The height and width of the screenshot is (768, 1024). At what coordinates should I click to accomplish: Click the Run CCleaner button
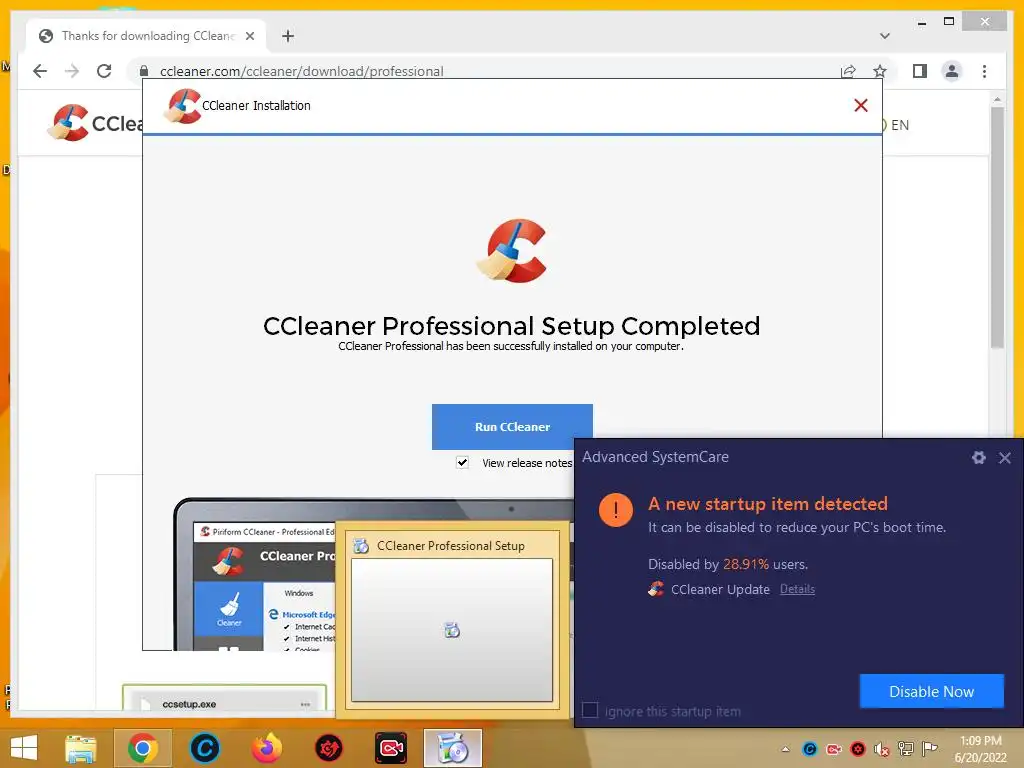pyautogui.click(x=512, y=426)
